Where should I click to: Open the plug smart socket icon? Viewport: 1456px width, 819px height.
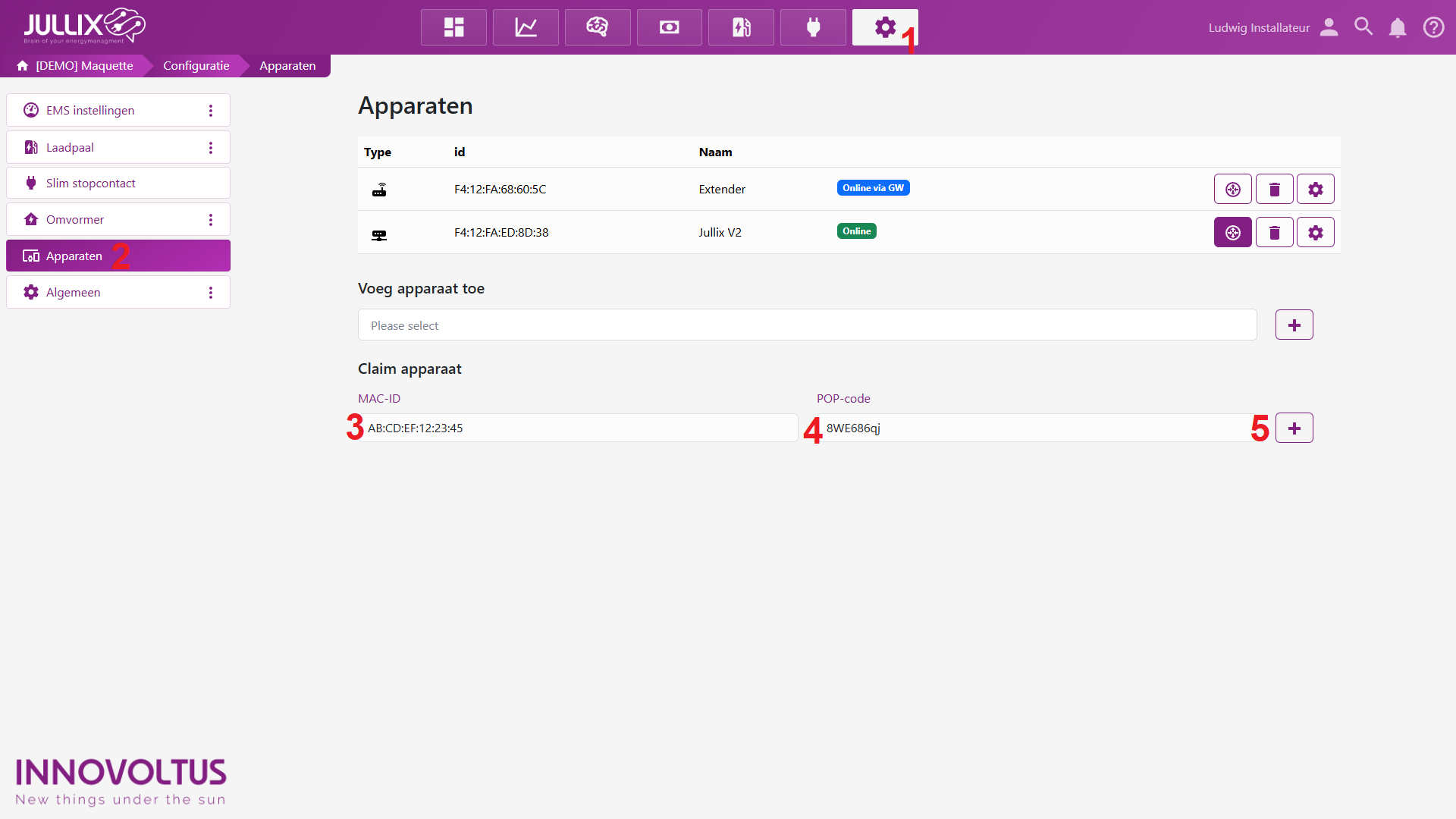pyautogui.click(x=813, y=27)
